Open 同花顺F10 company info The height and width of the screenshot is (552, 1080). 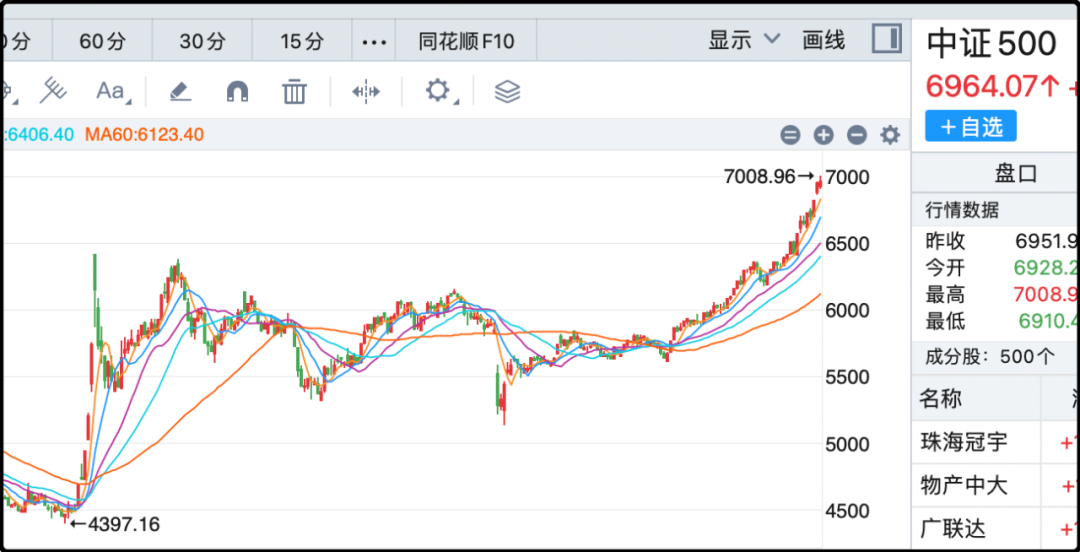466,41
